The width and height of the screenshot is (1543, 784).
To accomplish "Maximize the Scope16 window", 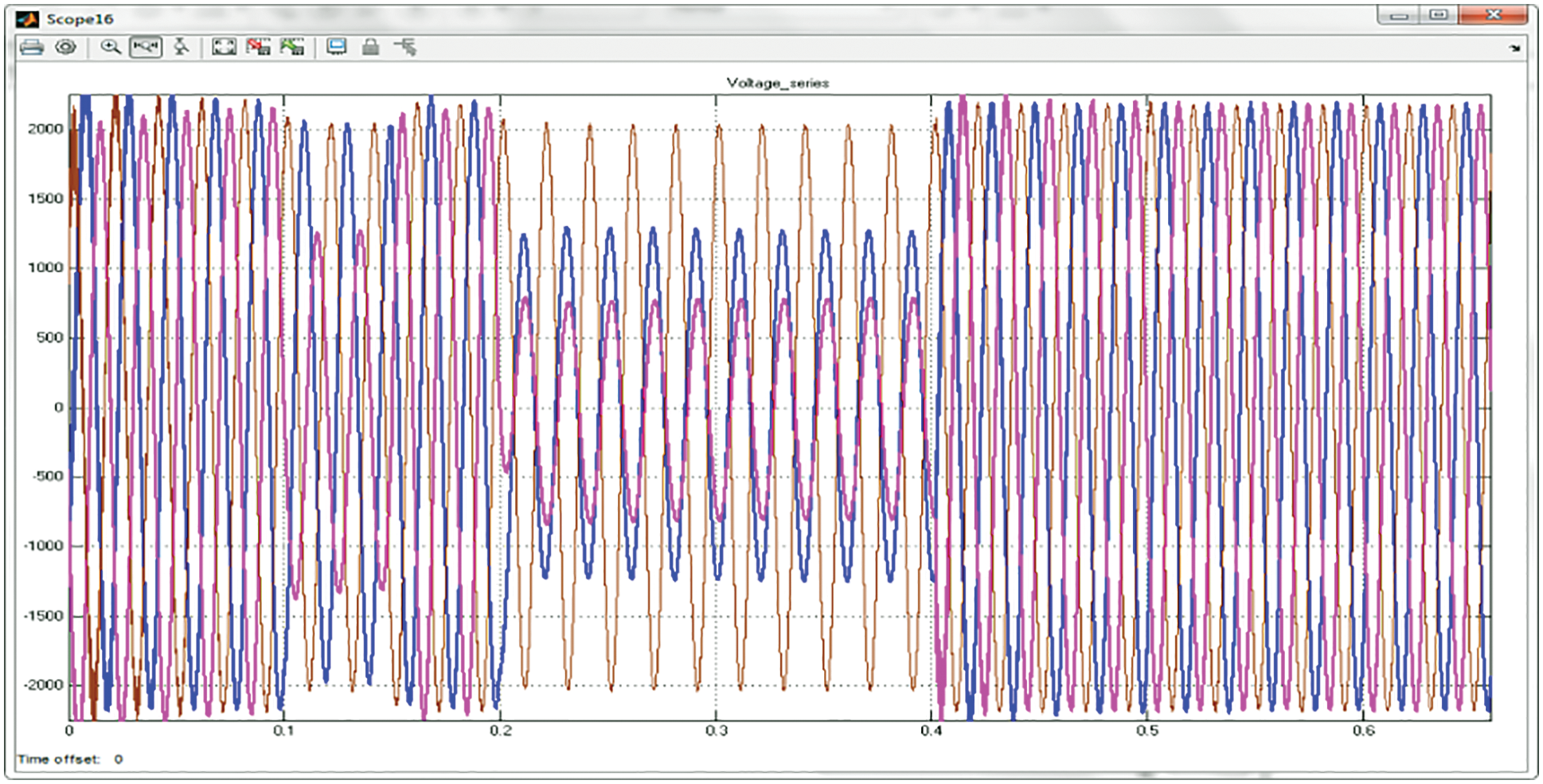I will pos(1439,15).
